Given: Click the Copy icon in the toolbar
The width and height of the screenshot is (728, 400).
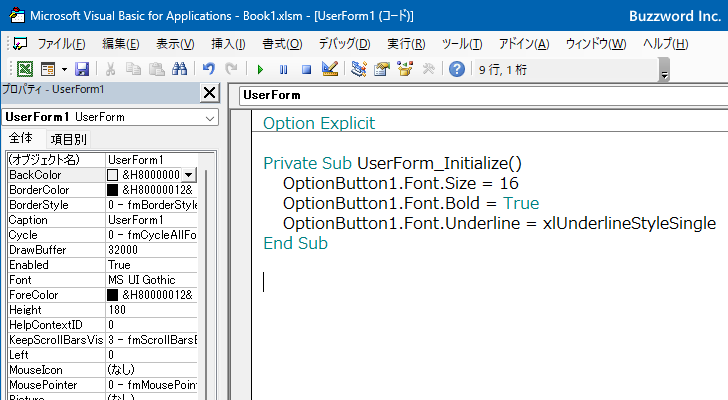Looking at the screenshot, I should (133, 69).
